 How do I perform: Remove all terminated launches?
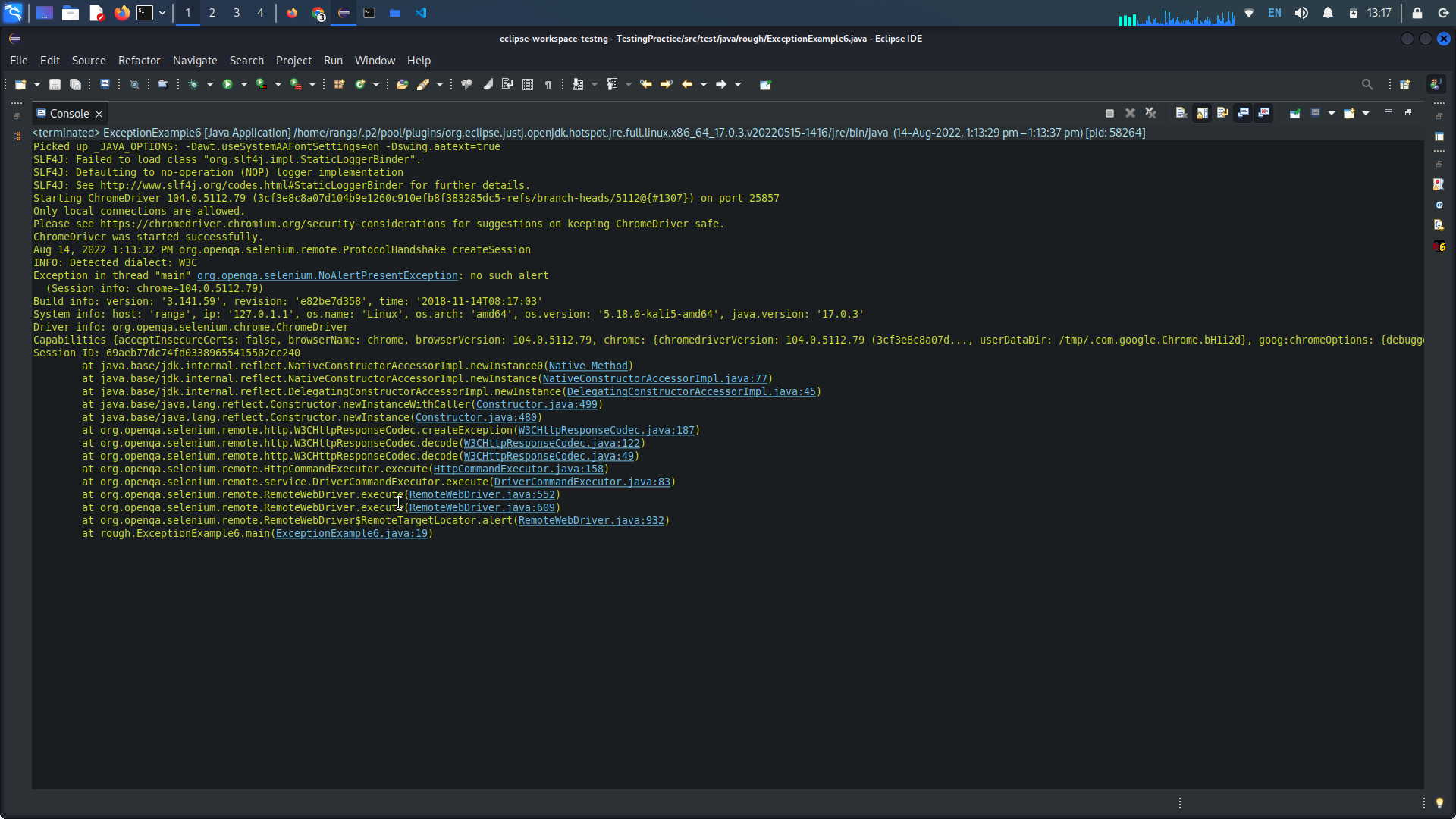click(x=1150, y=113)
